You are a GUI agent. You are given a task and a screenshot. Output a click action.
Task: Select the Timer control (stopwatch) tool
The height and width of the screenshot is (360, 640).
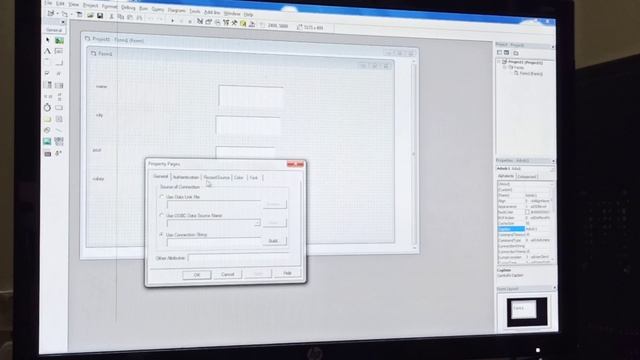click(x=47, y=108)
